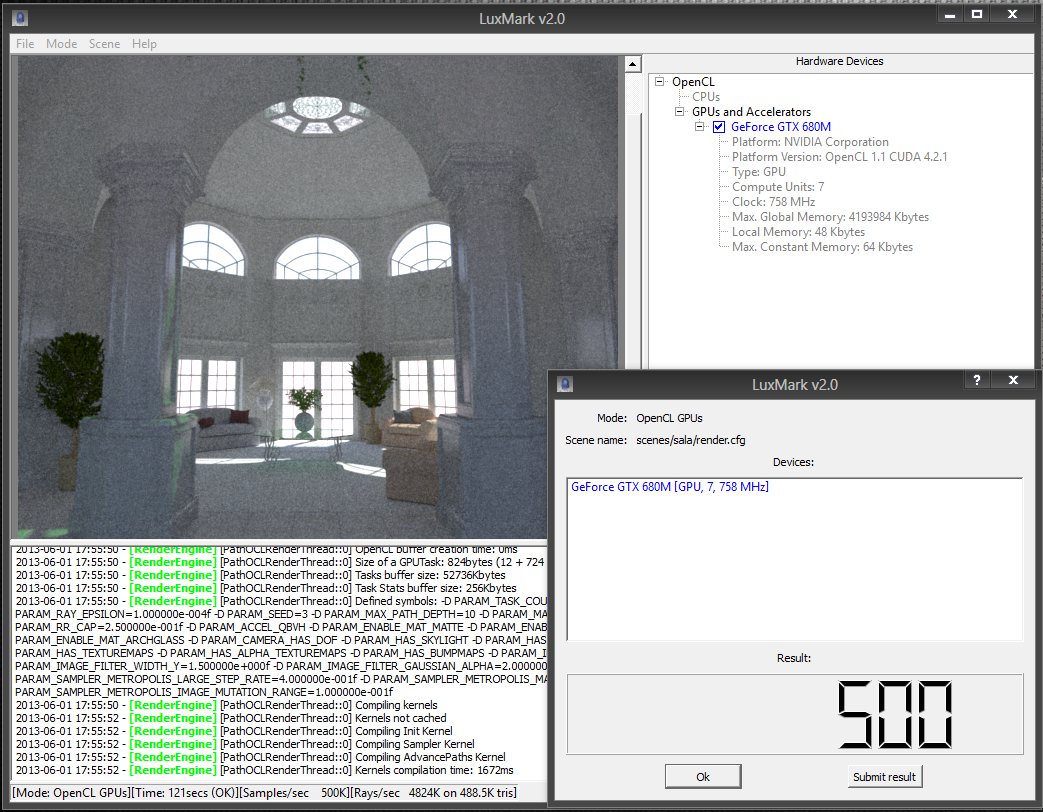Click 'Max. Global Memory: 4193984 Kbytes' row
The width and height of the screenshot is (1043, 812).
(x=830, y=217)
